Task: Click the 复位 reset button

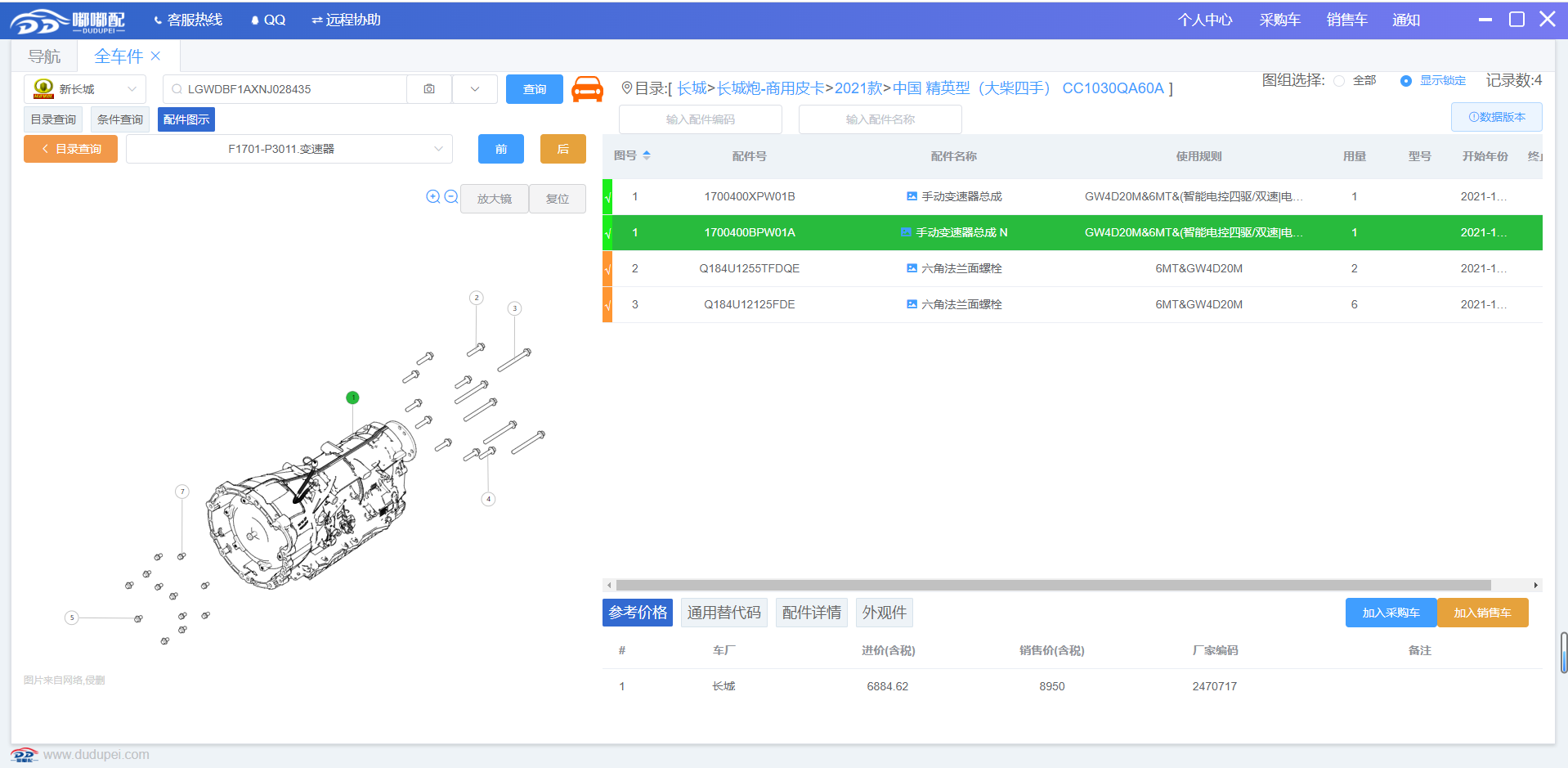Action: 558,199
